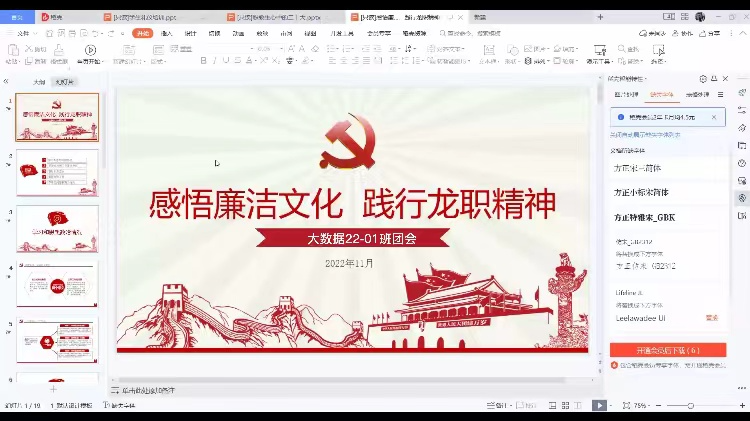Click the red membership download button

[667, 350]
